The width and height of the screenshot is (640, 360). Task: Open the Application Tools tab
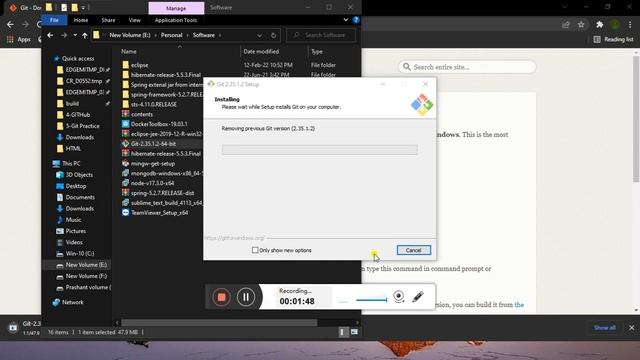click(x=176, y=20)
